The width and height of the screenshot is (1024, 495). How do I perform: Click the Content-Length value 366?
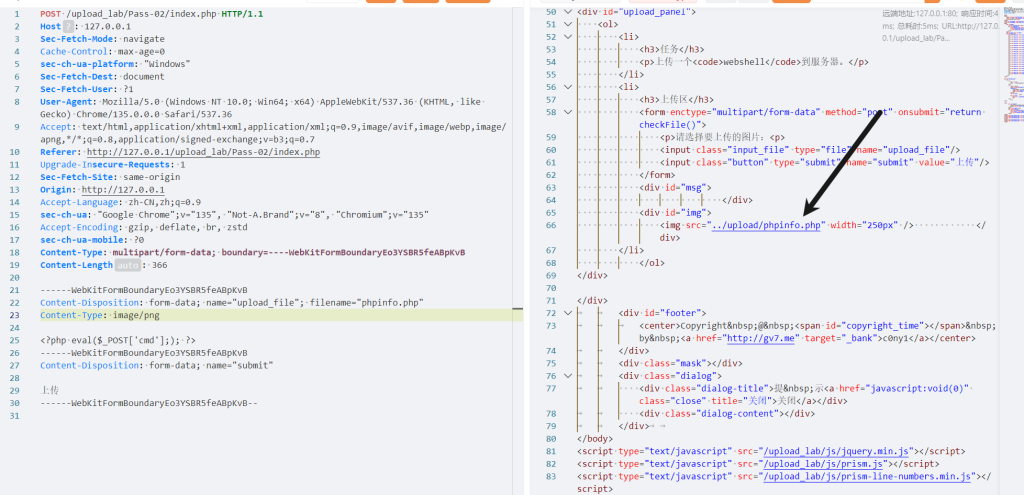(158, 265)
